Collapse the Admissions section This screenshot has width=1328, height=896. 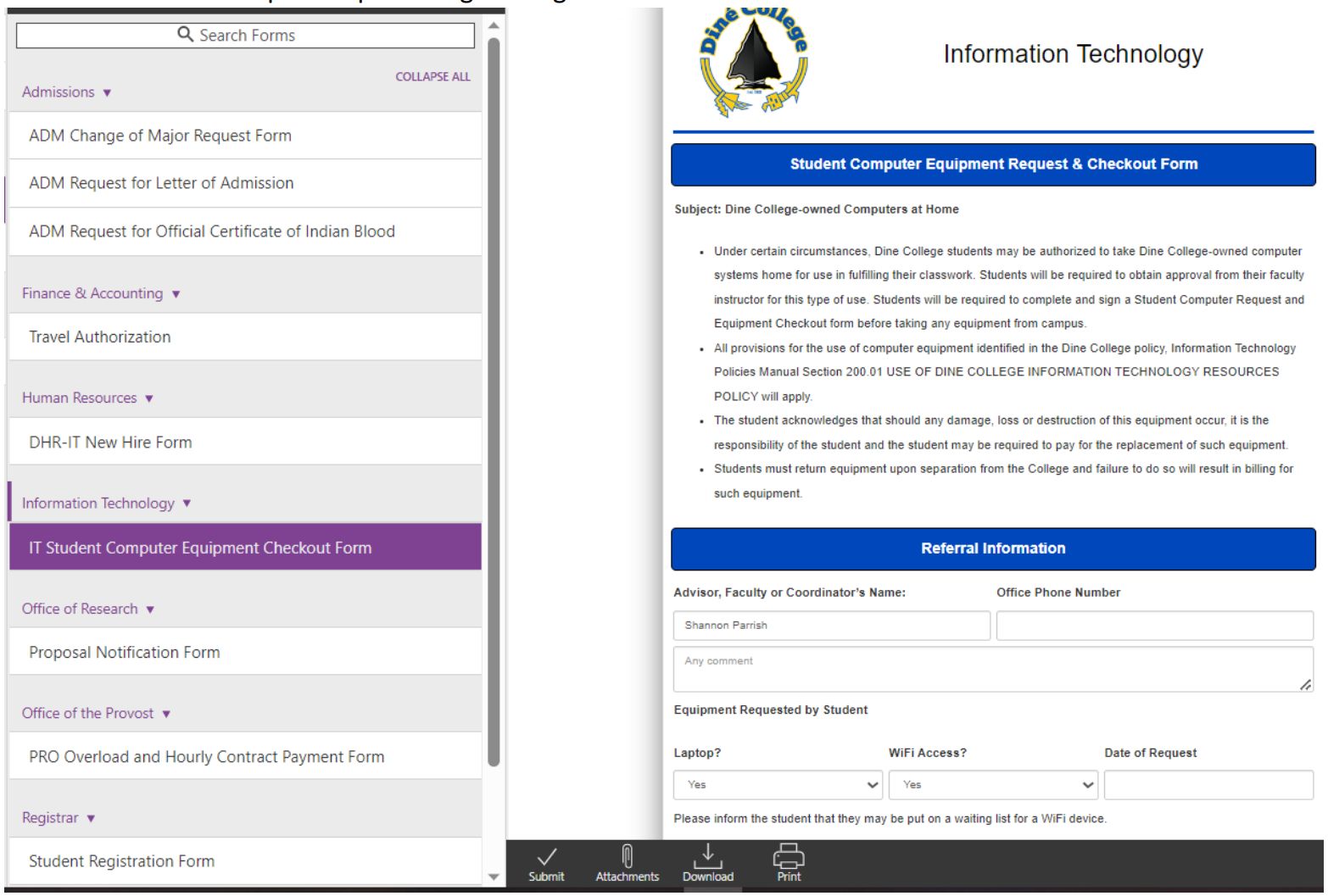[x=66, y=92]
